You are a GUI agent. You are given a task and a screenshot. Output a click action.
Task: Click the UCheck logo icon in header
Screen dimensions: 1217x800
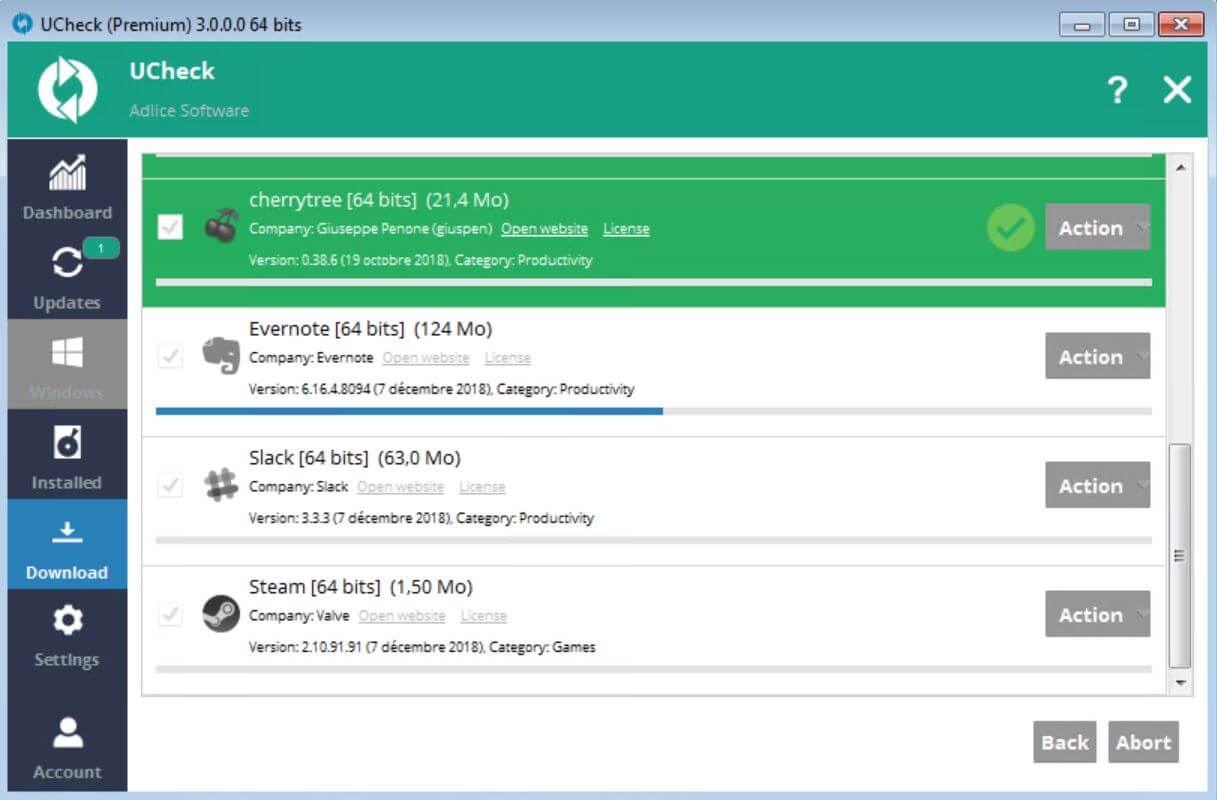[x=67, y=89]
